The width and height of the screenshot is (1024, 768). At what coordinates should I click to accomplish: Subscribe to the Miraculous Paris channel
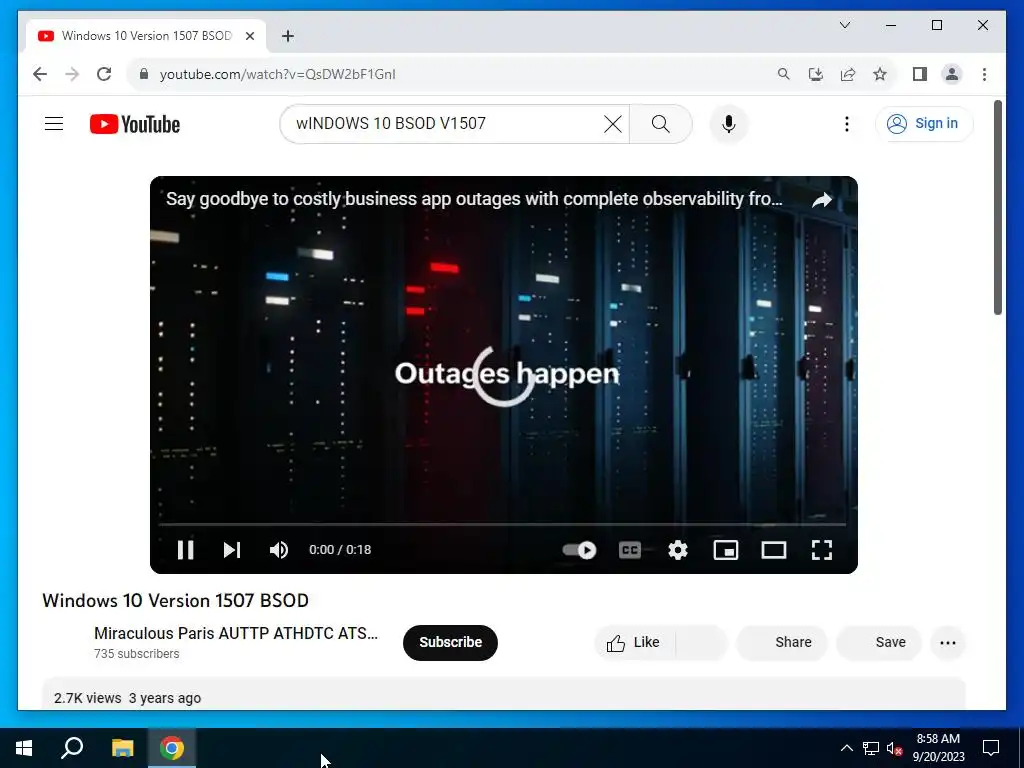tap(450, 643)
